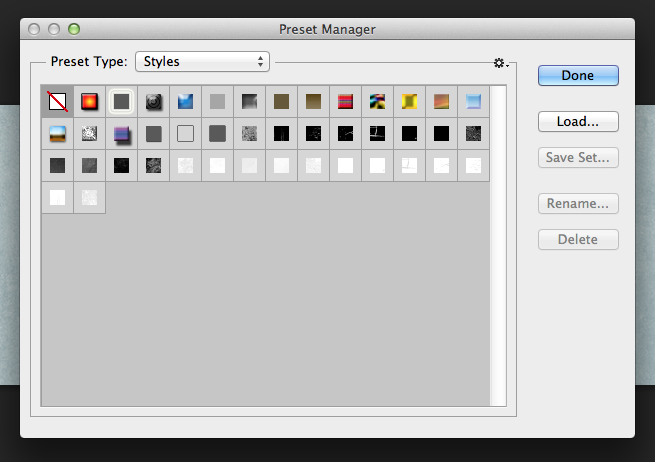The image size is (655, 462).
Task: Click the light blue beveled glass style
Action: (473, 102)
